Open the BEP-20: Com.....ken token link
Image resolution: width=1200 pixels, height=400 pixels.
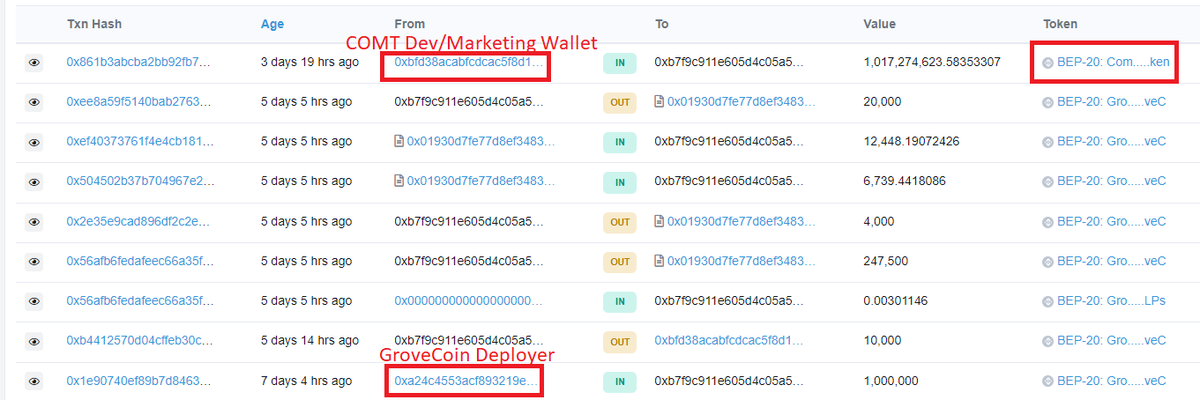[1113, 62]
